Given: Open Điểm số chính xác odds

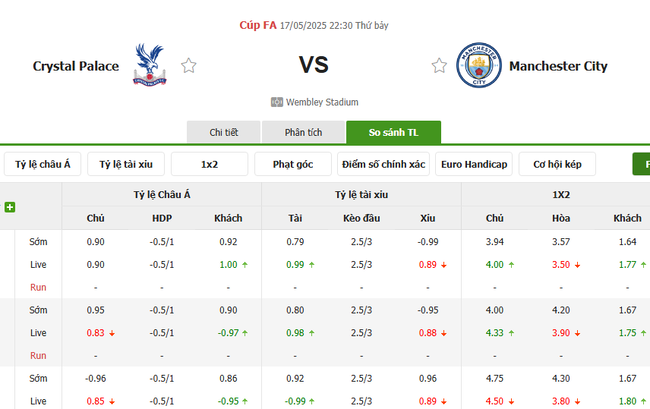Looking at the screenshot, I should 383,164.
